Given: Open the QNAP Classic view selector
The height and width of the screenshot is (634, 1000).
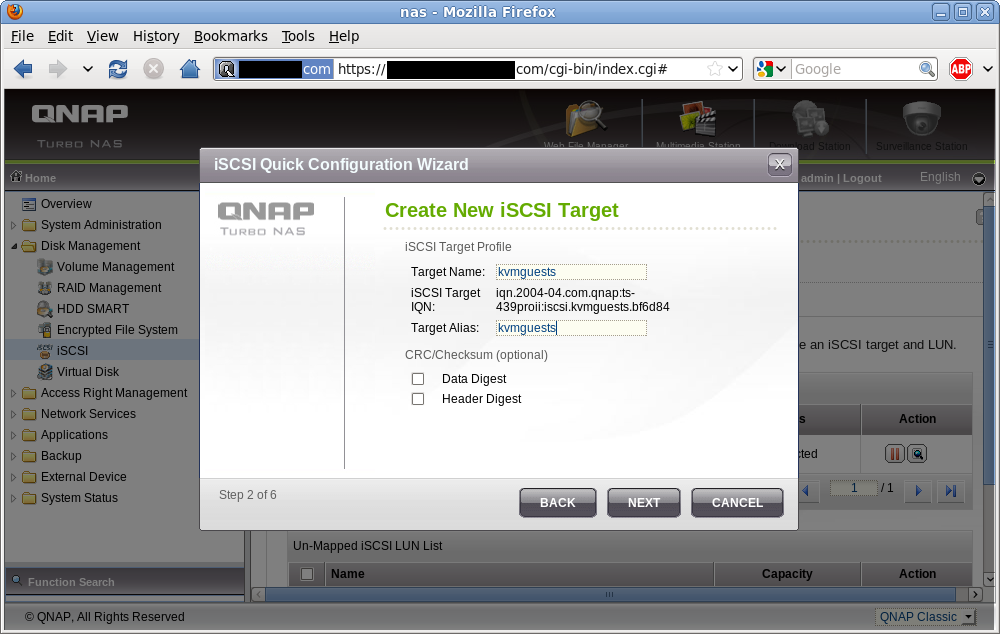Looking at the screenshot, I should [923, 617].
